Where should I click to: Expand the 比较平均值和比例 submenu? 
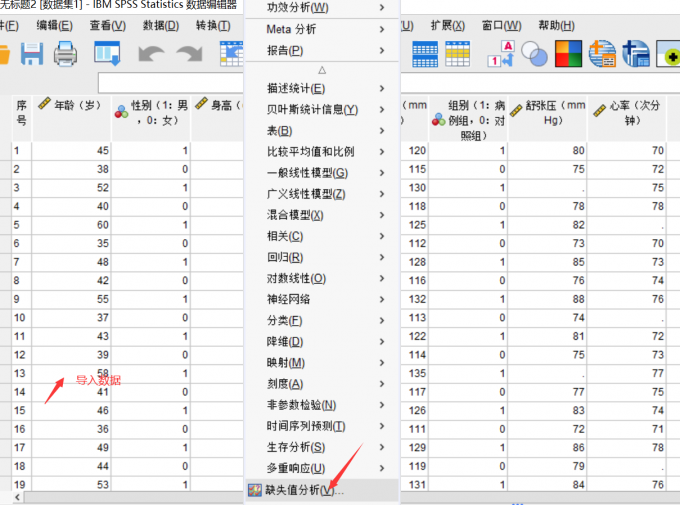[x=322, y=151]
